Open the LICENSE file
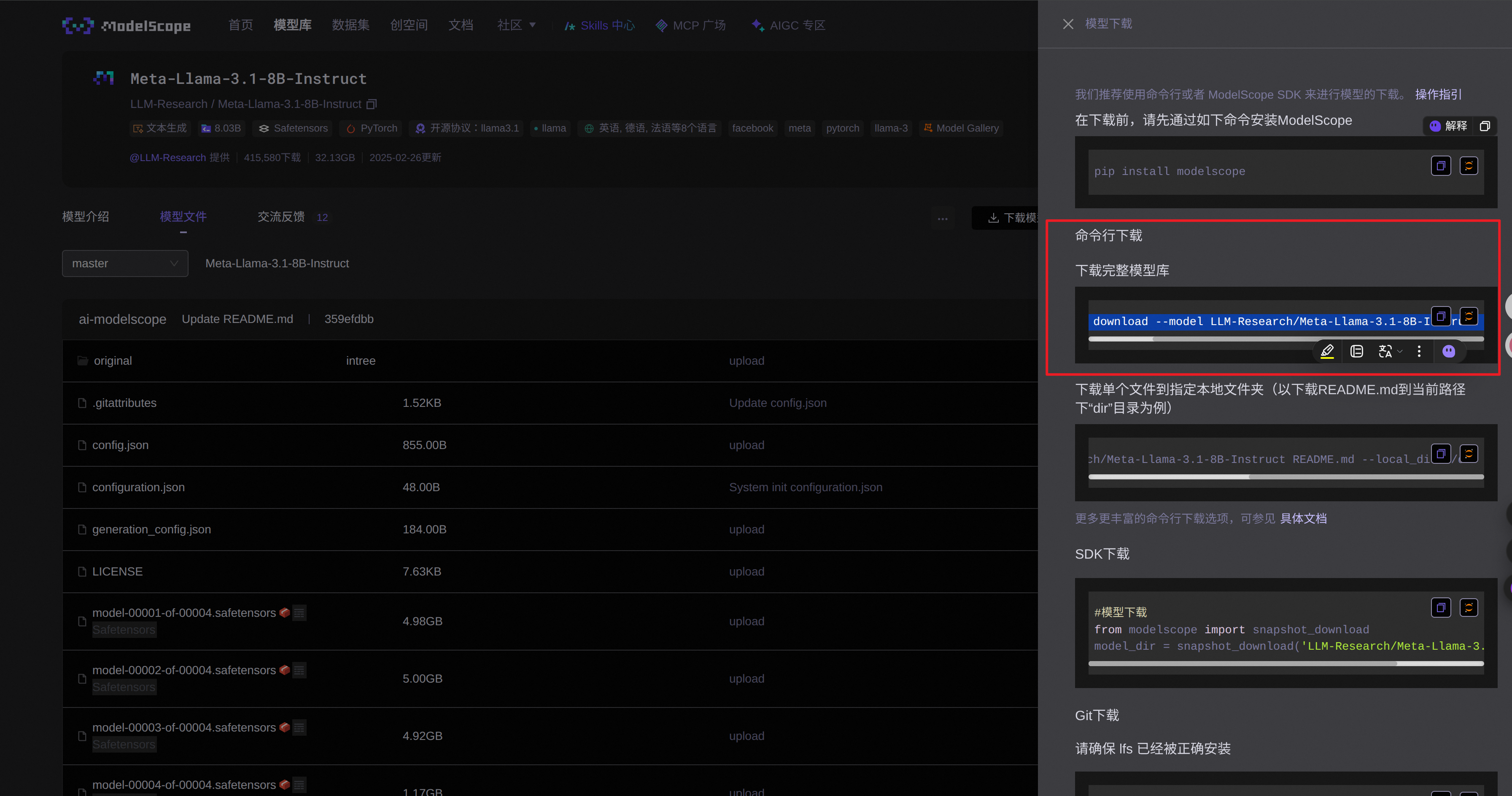Screen dimensions: 1512x796 [x=117, y=572]
